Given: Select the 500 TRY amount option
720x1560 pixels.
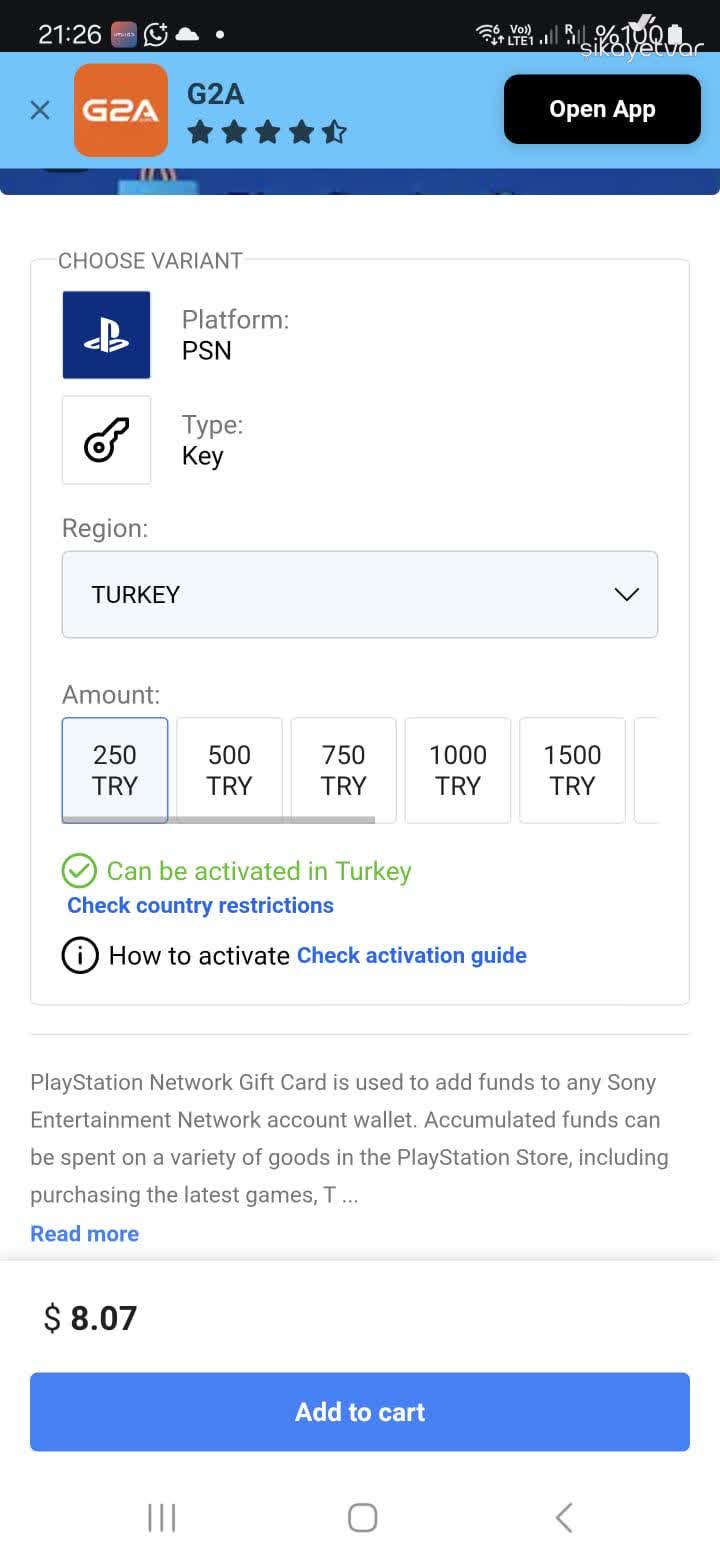Looking at the screenshot, I should (229, 770).
